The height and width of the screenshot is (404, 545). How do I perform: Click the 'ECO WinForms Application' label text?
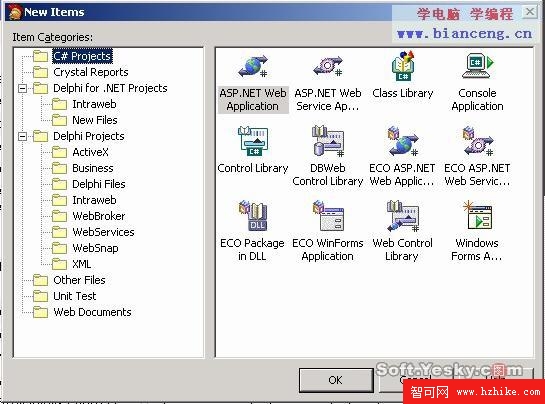328,250
